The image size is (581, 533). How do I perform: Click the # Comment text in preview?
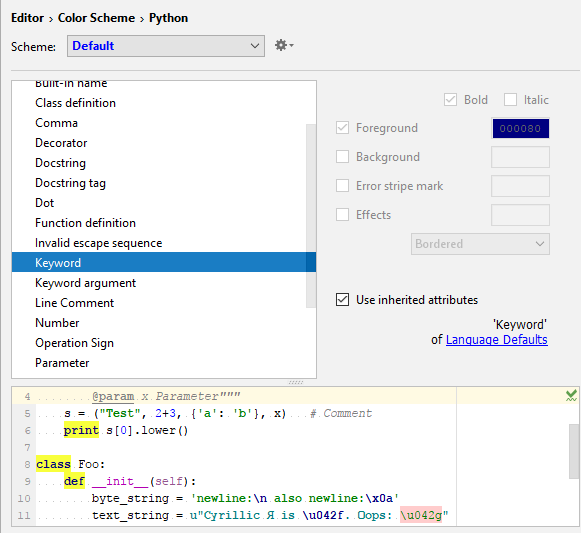click(341, 413)
